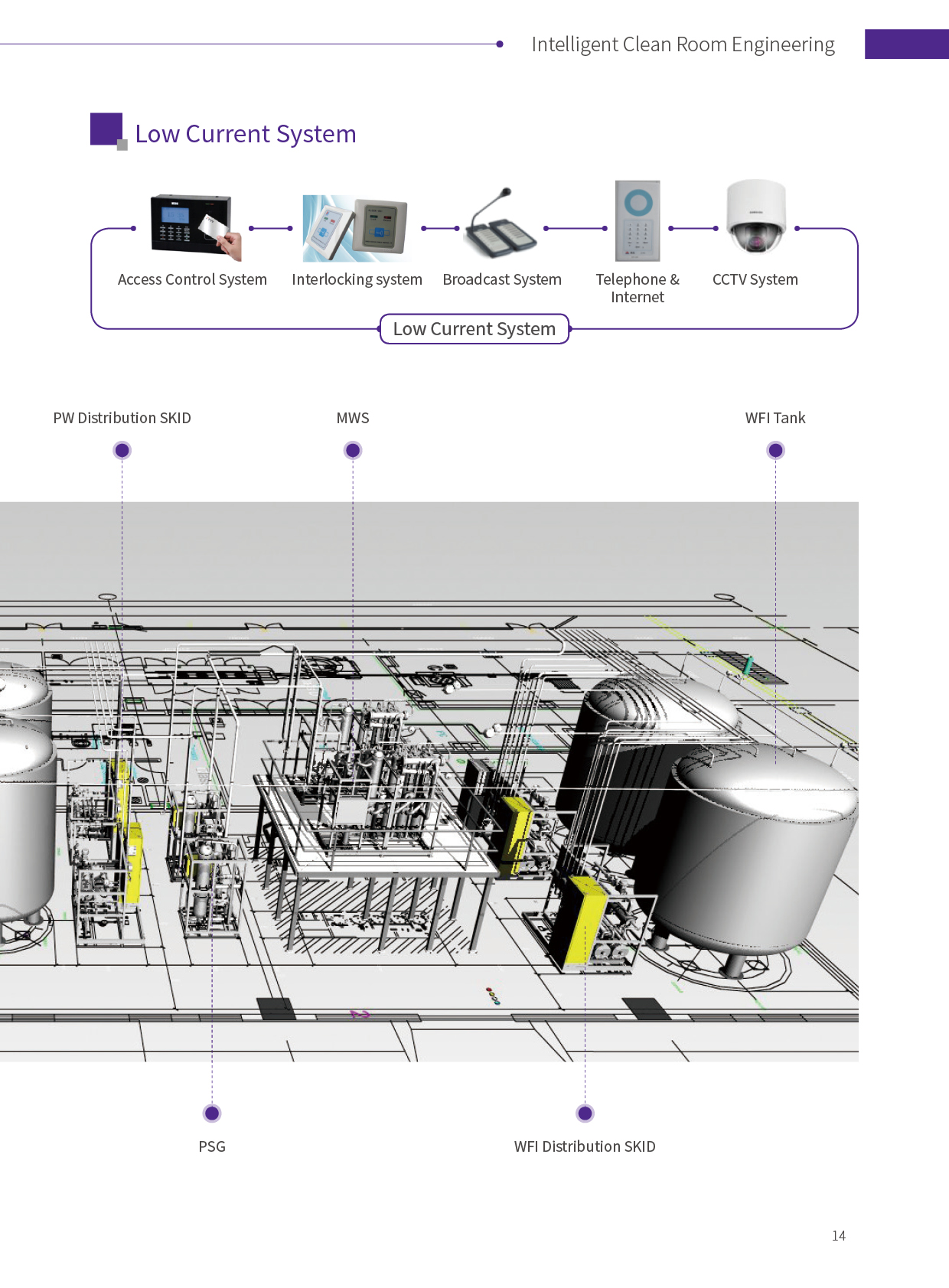Click the Low Current System section heading
949x1288 pixels.
coord(245,134)
